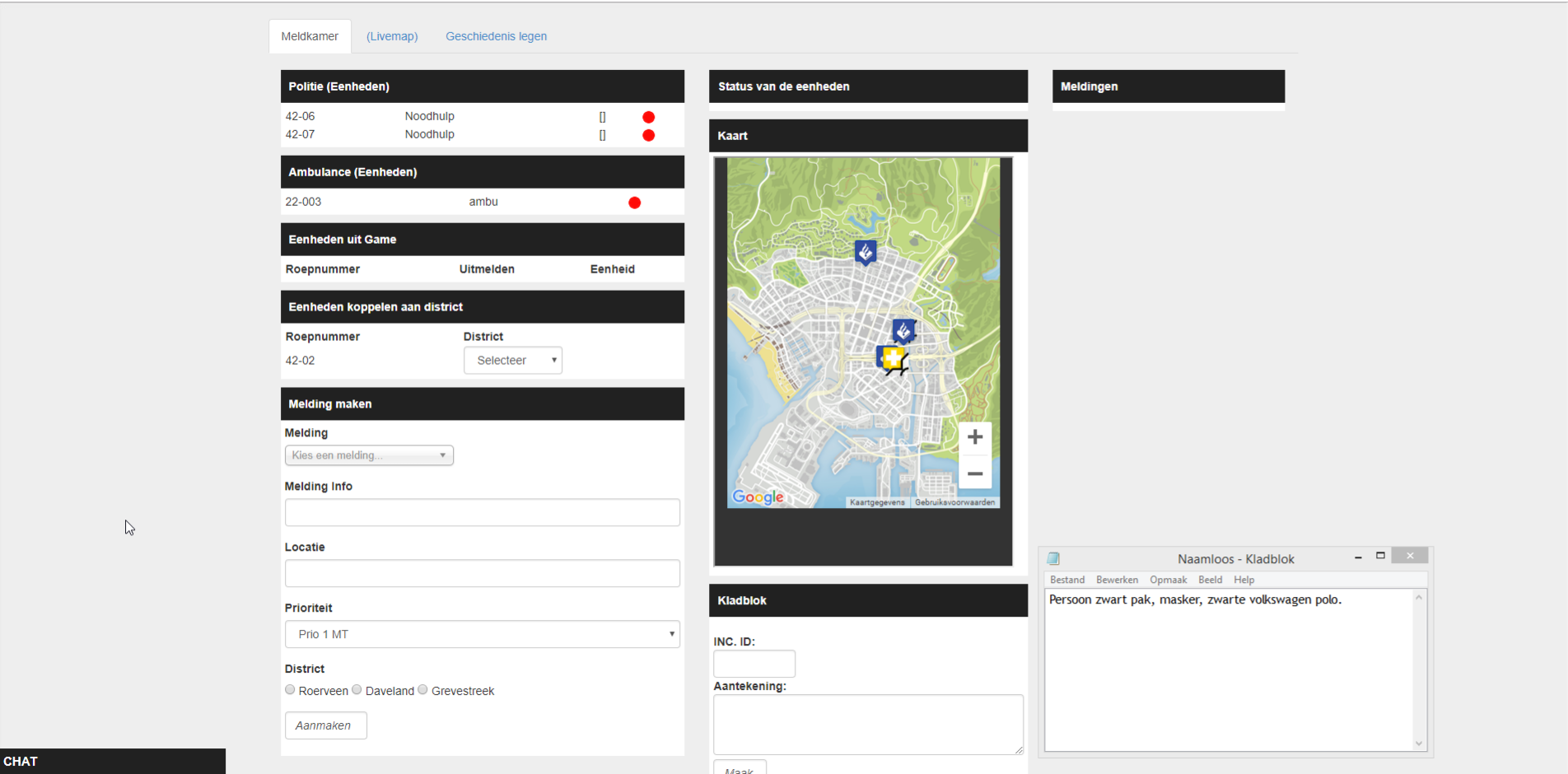
Task: Open the Gebruiksvoorwaarden link on the map
Action: pyautogui.click(x=954, y=502)
